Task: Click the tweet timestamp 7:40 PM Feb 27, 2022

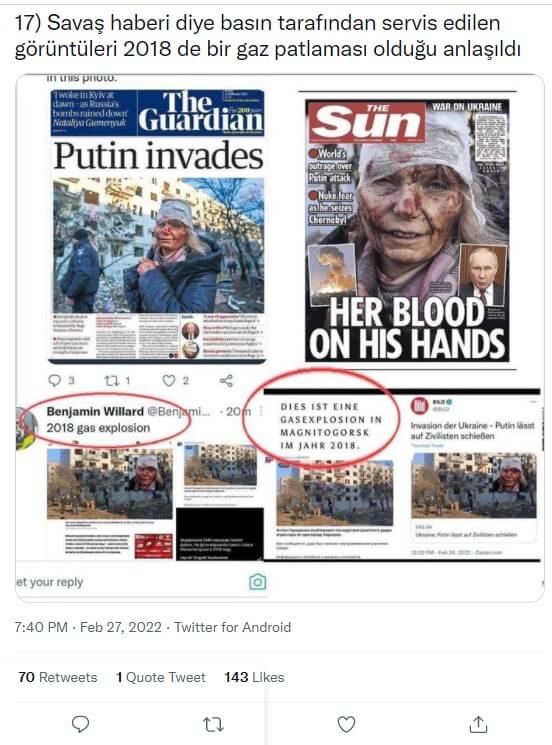Action: tap(88, 627)
